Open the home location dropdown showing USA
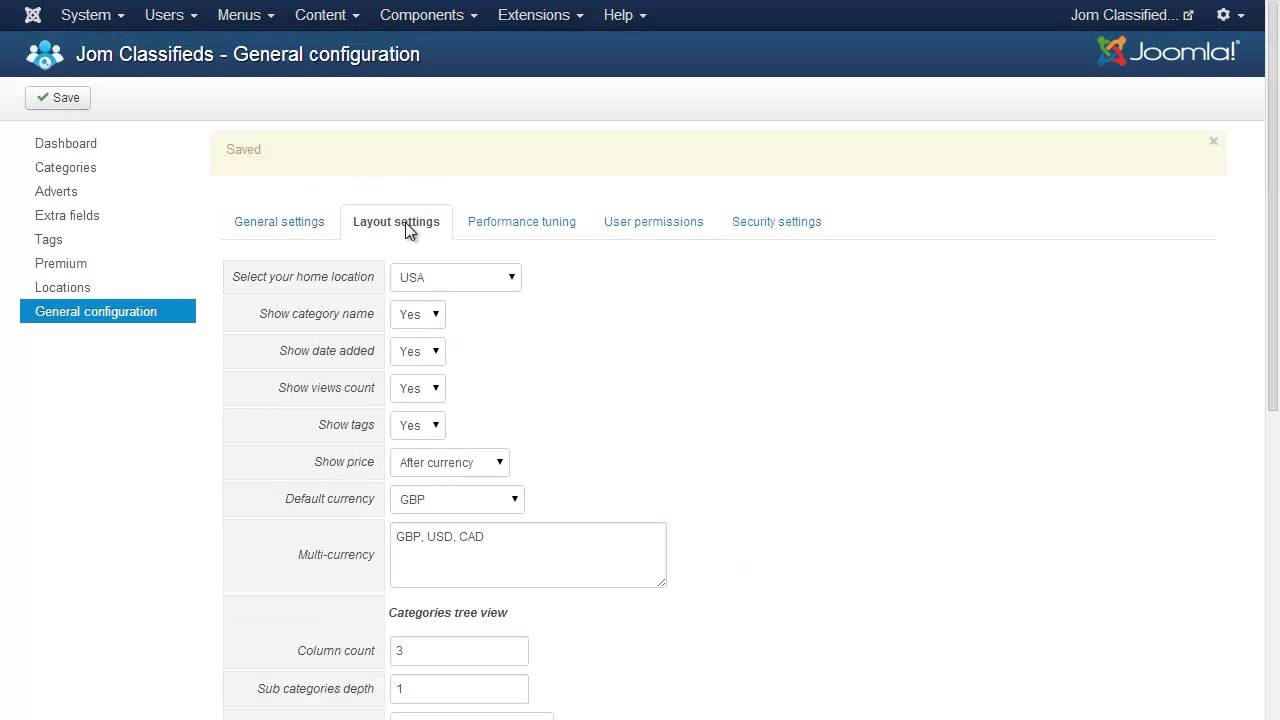1280x720 pixels. point(456,277)
